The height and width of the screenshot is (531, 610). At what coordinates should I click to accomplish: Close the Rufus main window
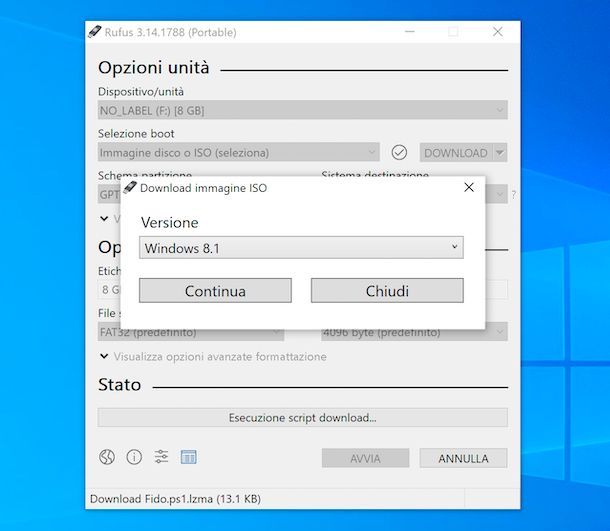click(498, 32)
